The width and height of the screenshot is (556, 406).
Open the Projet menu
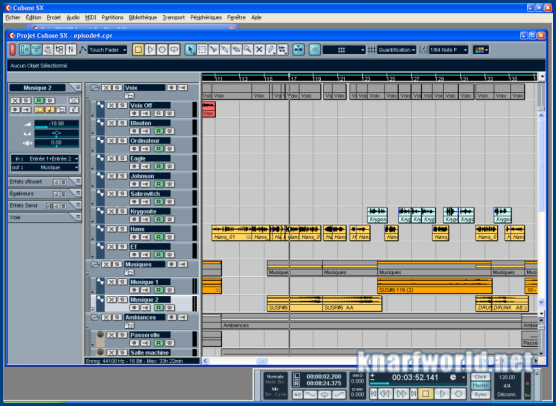click(x=54, y=17)
